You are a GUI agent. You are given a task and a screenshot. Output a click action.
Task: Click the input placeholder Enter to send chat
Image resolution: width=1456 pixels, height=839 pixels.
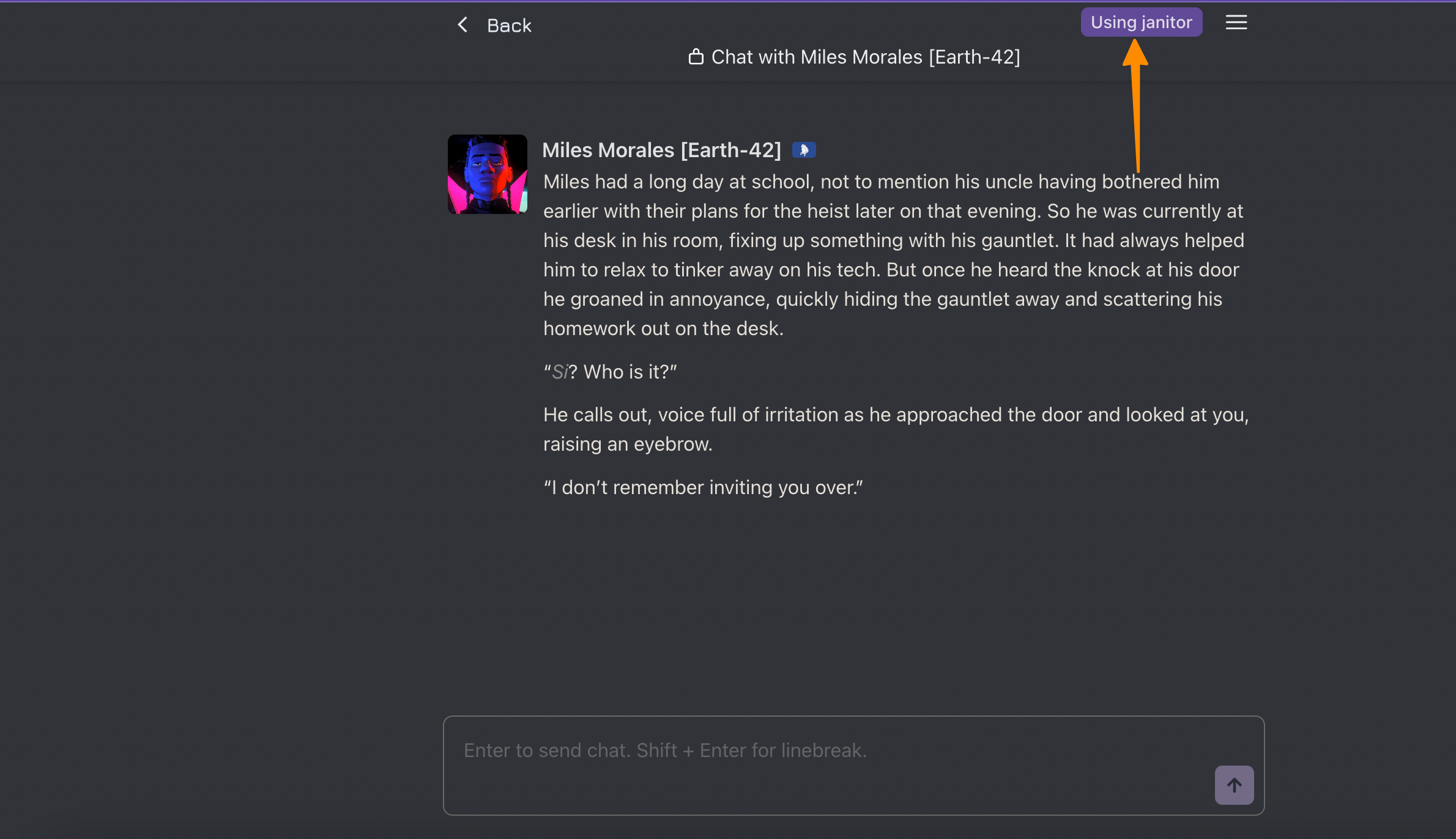(x=665, y=750)
